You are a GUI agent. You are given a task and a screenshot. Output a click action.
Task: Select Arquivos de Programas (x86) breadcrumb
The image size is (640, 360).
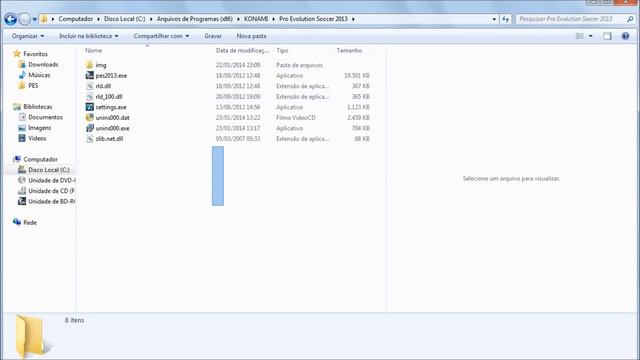195,19
